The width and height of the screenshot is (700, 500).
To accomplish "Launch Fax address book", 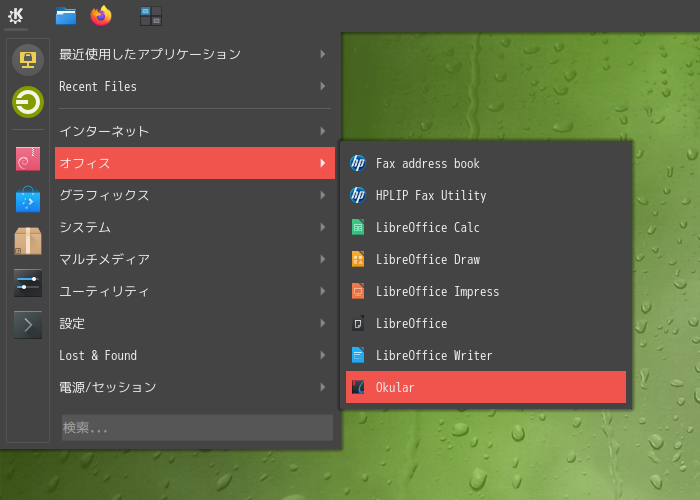I will [486, 163].
